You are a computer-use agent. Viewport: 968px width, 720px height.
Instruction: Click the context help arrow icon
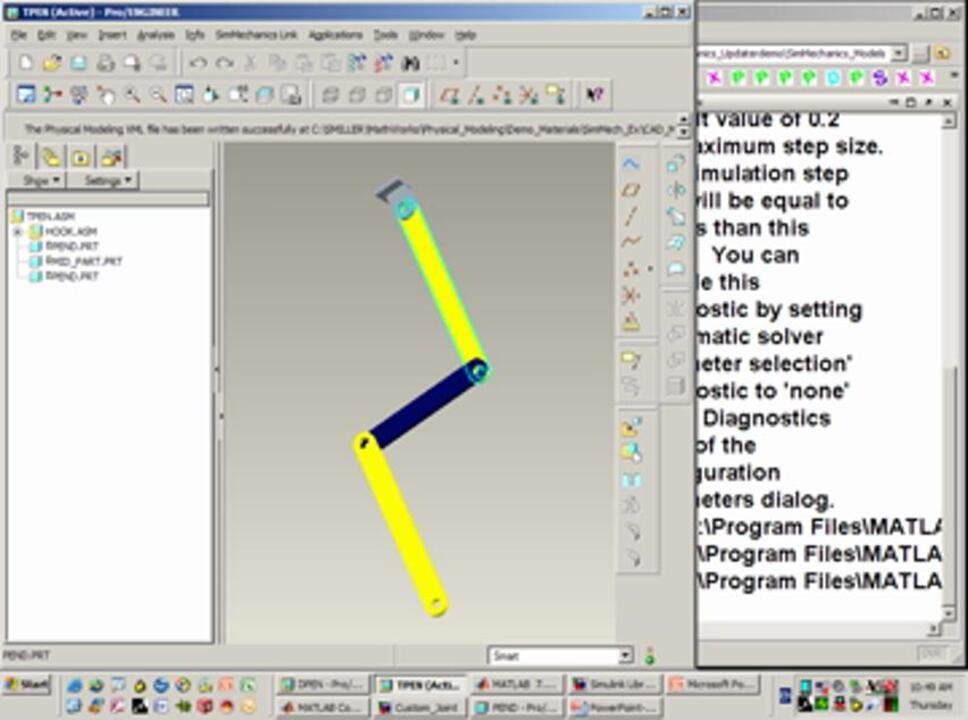(595, 95)
